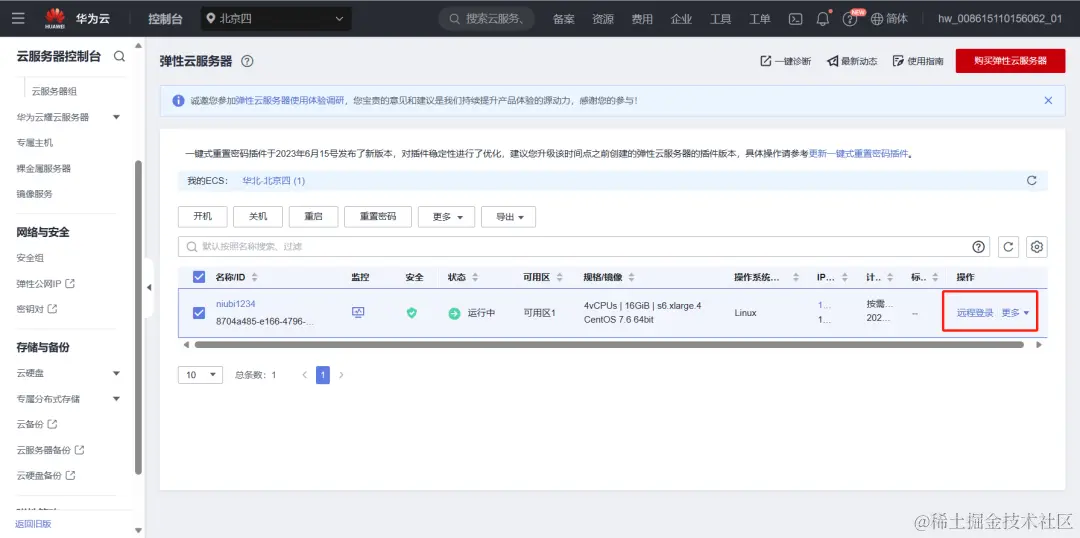The height and width of the screenshot is (538, 1080).
Task: Open 使用指南 link
Action: pos(918,61)
